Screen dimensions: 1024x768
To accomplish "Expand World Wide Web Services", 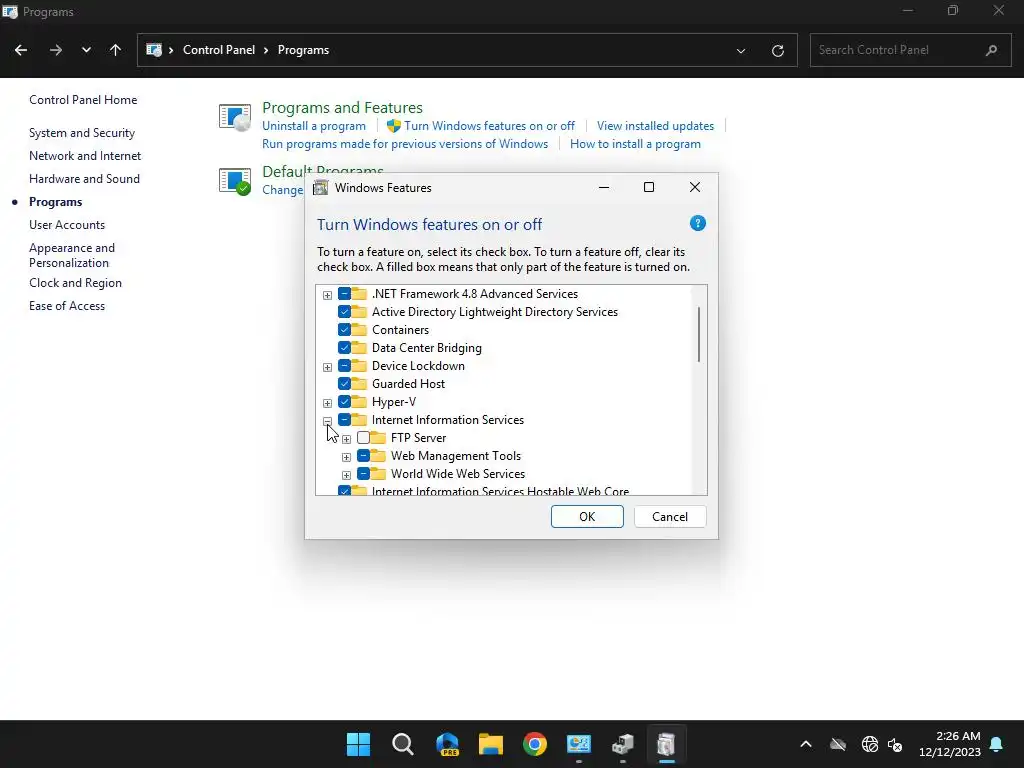I will pos(346,475).
